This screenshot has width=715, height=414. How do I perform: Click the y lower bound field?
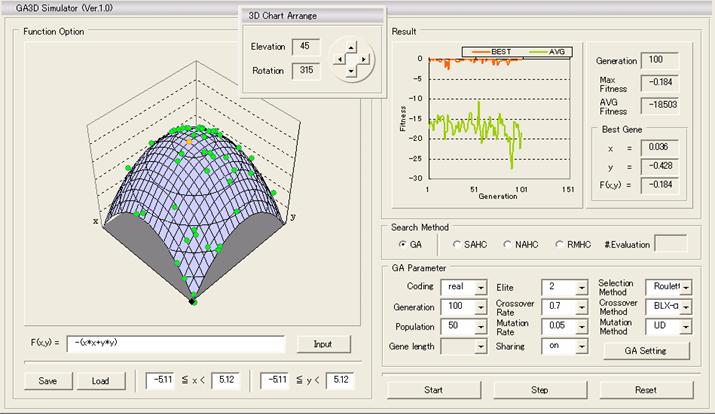click(x=274, y=380)
